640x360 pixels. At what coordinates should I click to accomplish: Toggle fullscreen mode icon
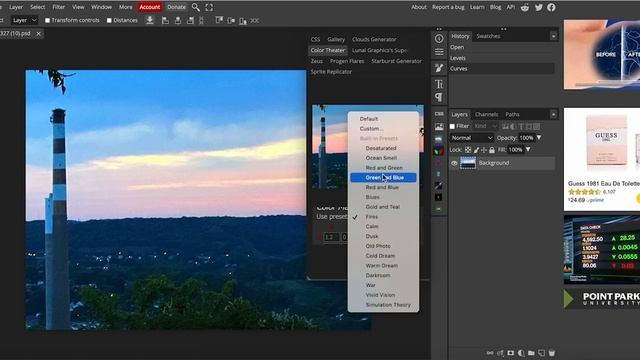209,7
